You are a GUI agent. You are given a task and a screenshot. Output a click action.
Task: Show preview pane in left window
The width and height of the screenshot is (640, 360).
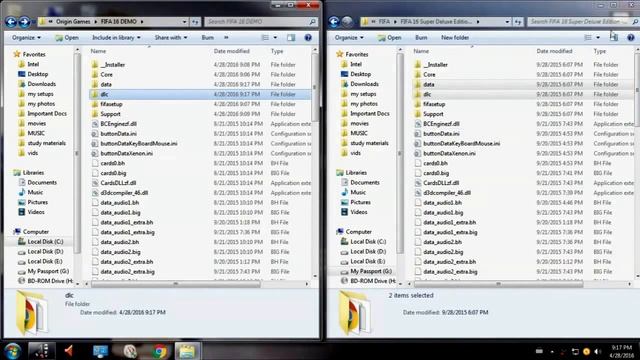click(x=291, y=38)
